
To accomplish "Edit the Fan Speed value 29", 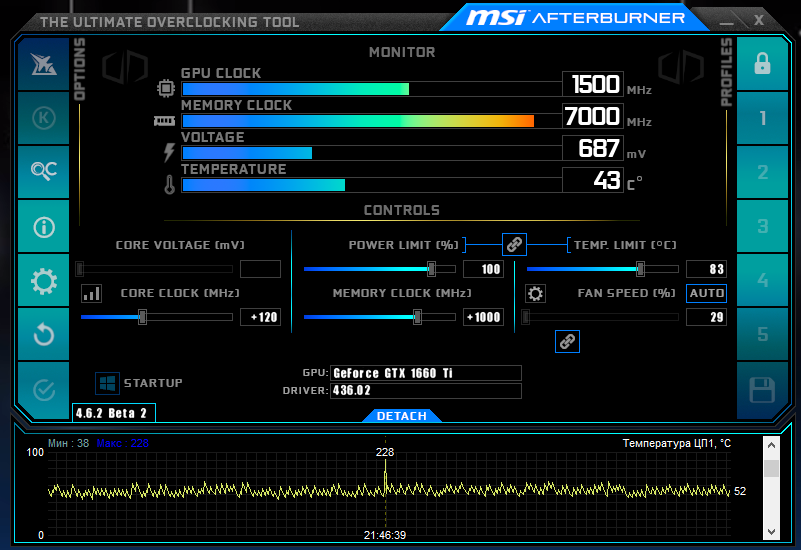I will (x=706, y=317).
